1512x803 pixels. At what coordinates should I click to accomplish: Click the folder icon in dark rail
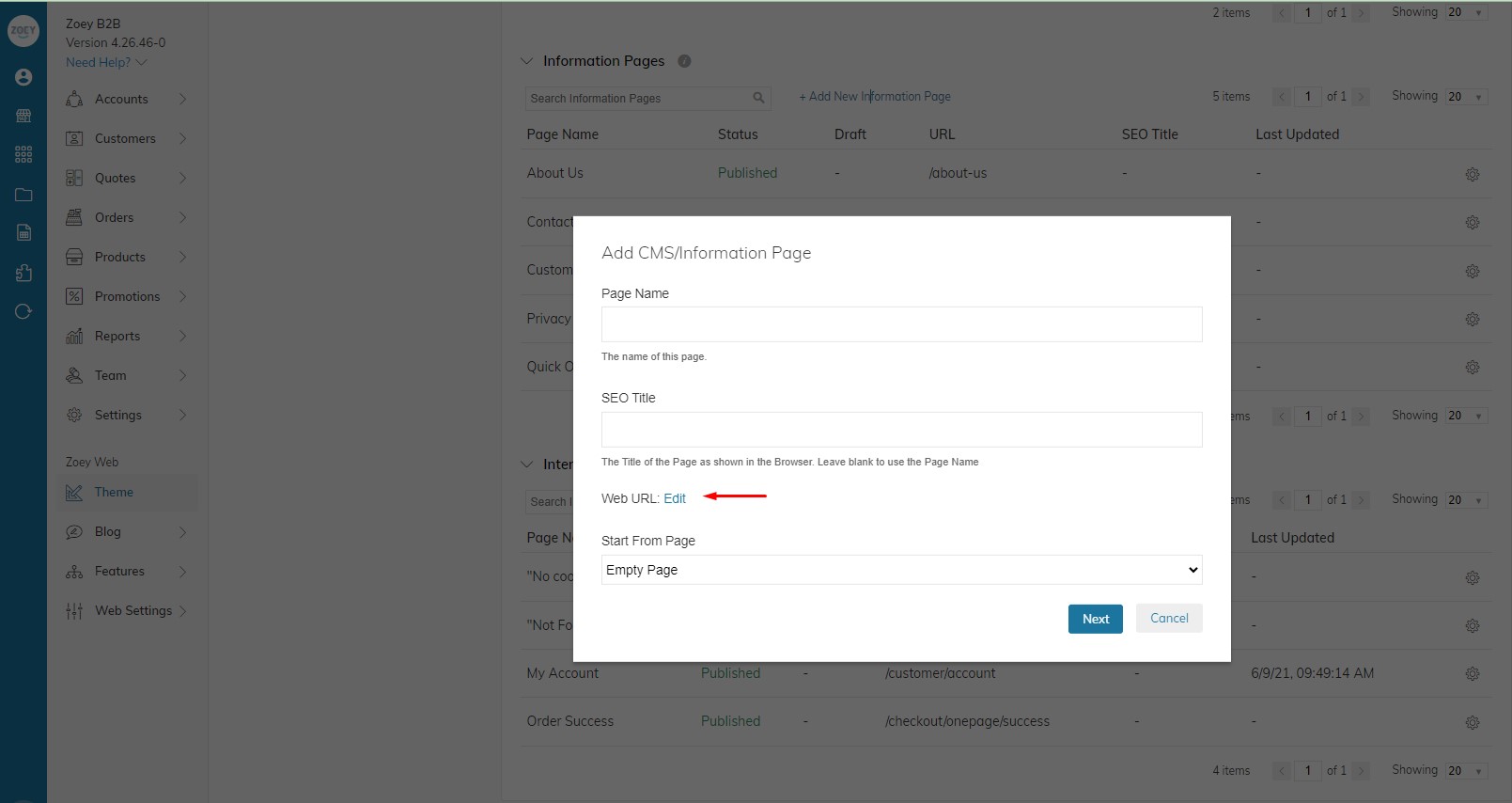point(23,195)
